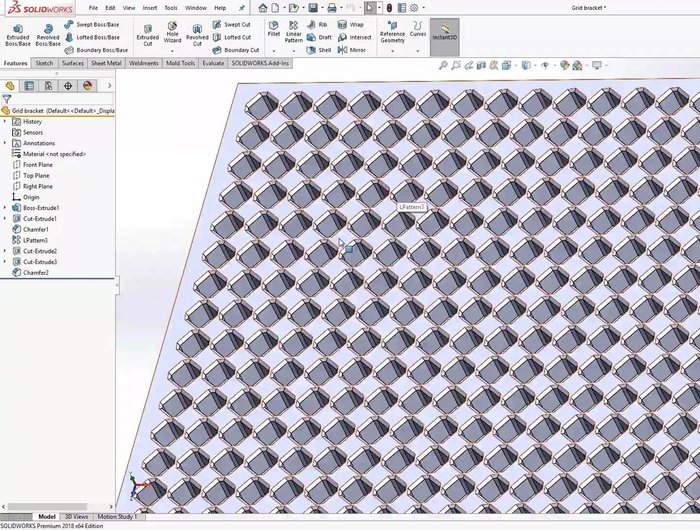Screen dimensions: 700x530
Task: Open the DisplayManager appearance tab
Action: [88, 86]
